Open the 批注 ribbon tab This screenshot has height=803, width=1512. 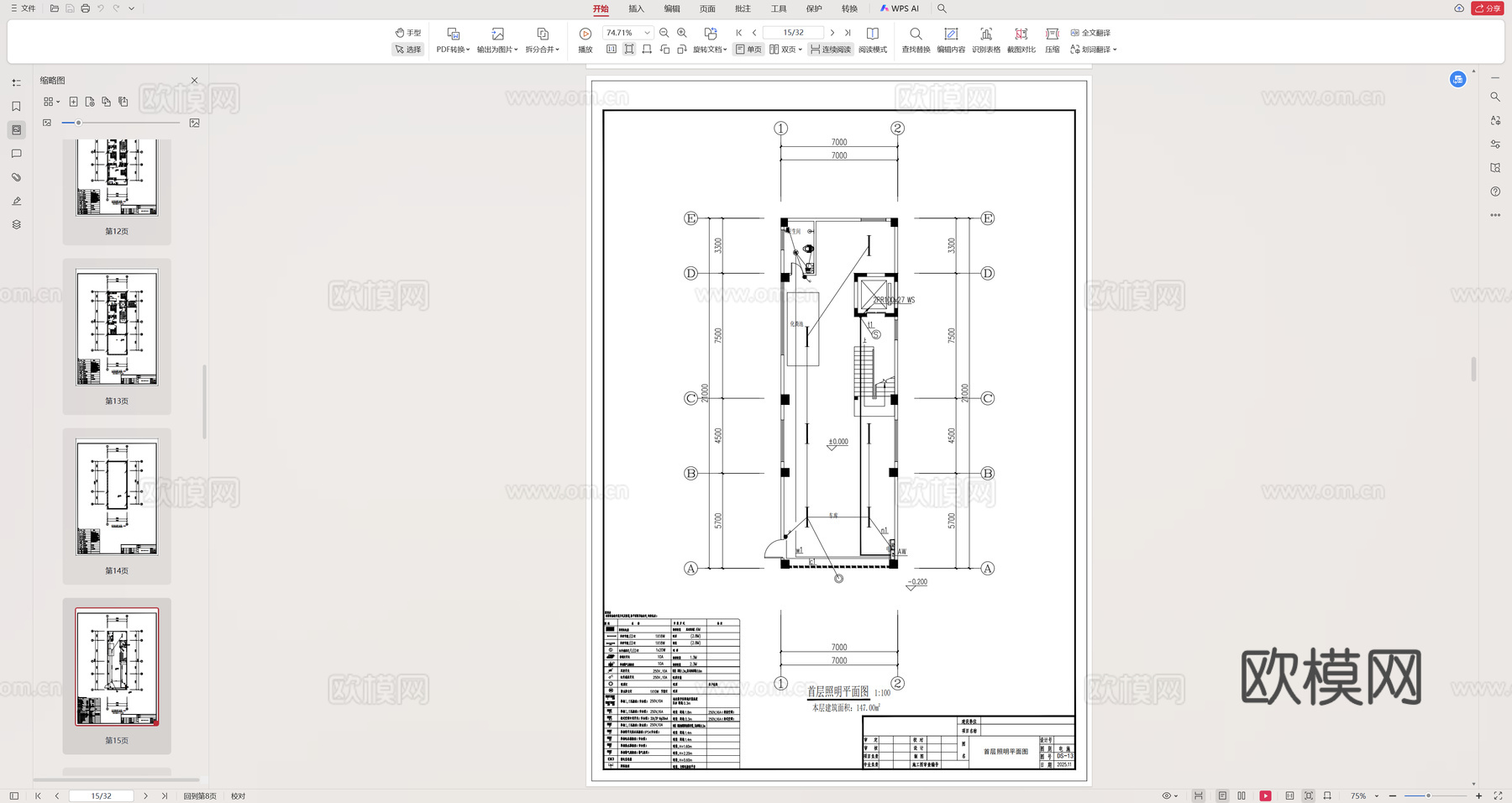743,8
